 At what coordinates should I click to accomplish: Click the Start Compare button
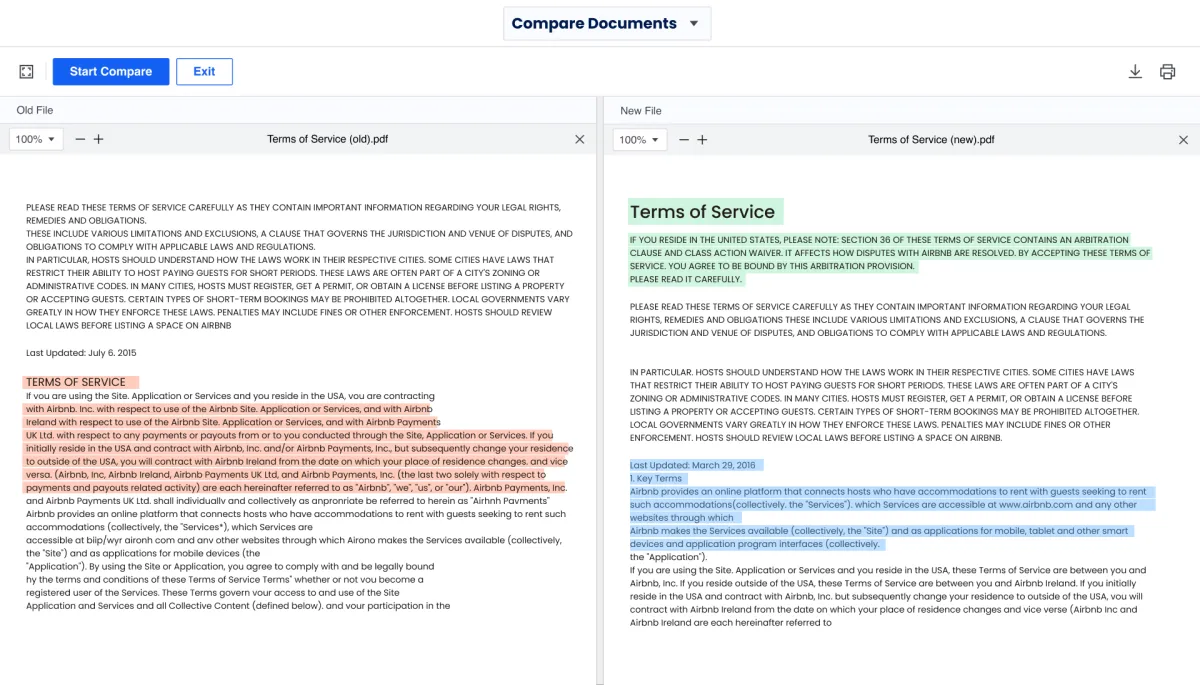tap(111, 72)
